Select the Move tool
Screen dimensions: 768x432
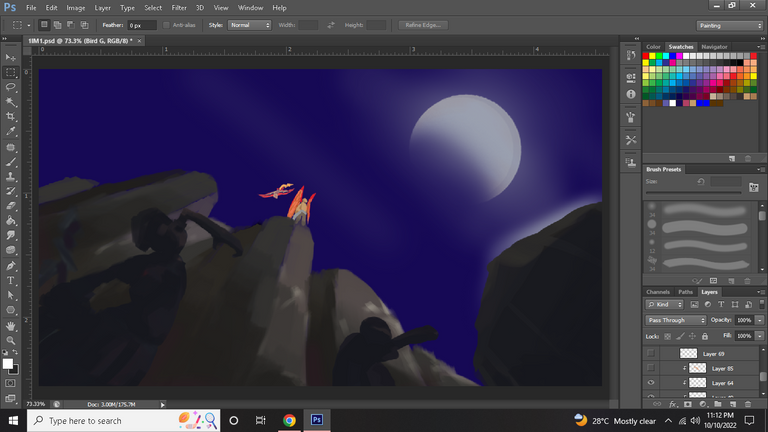pyautogui.click(x=10, y=57)
